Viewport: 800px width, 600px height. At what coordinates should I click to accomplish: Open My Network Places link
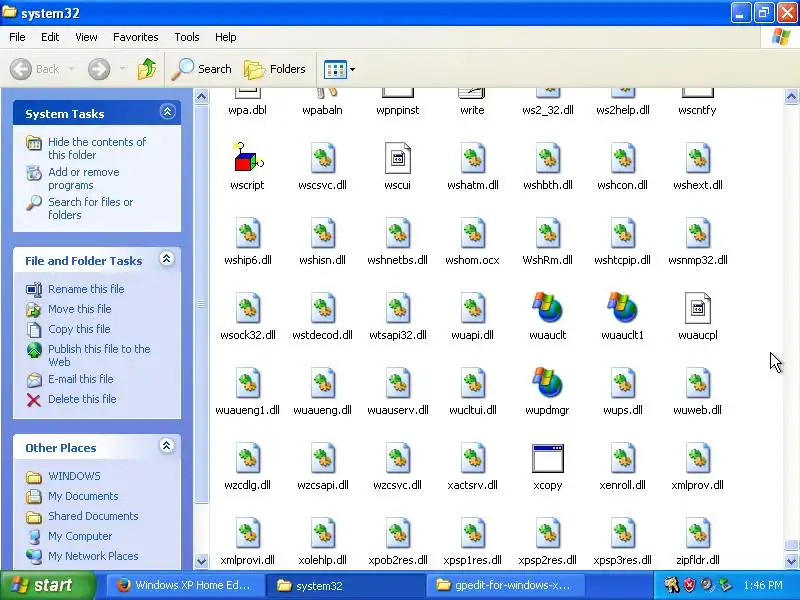93,556
